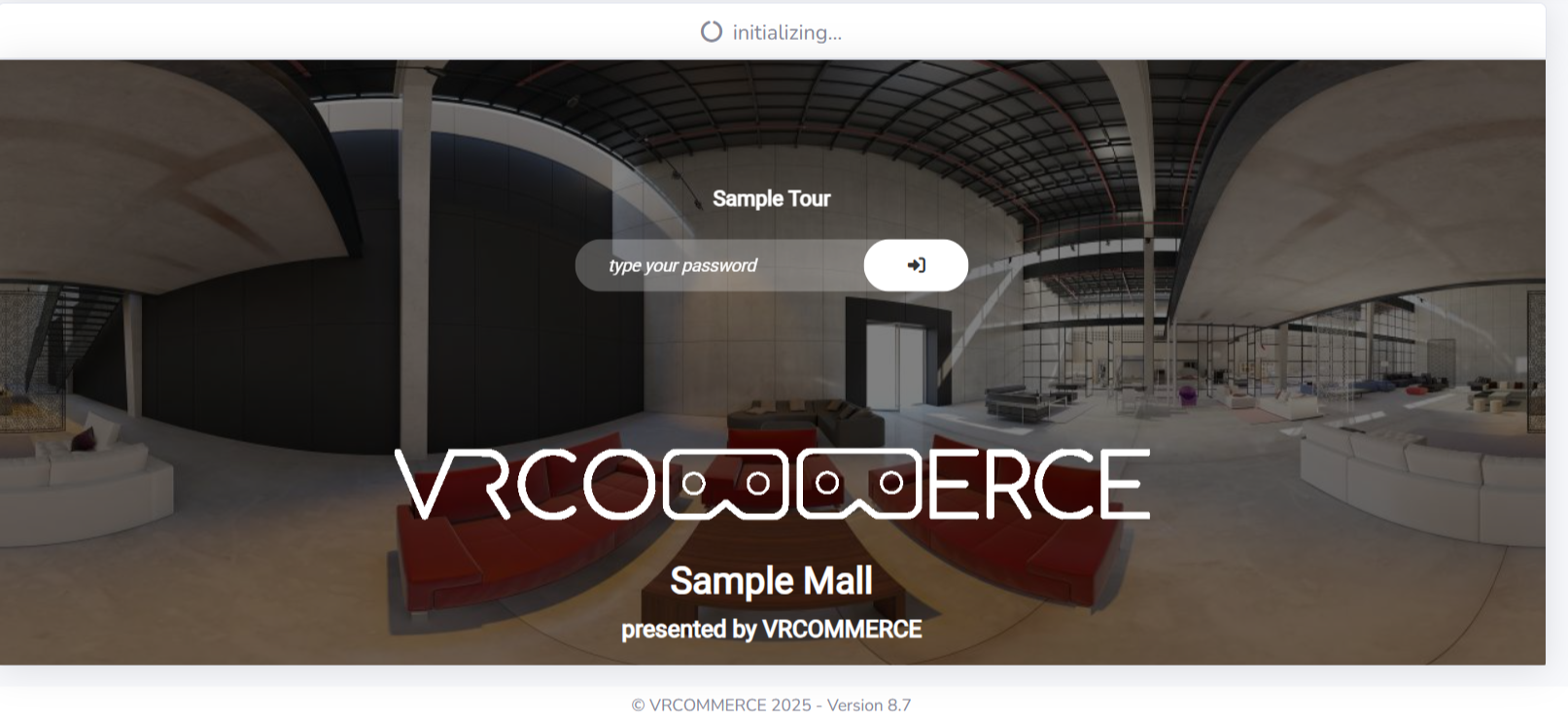Click the 'ERCE' letters of the logo

1039,483
